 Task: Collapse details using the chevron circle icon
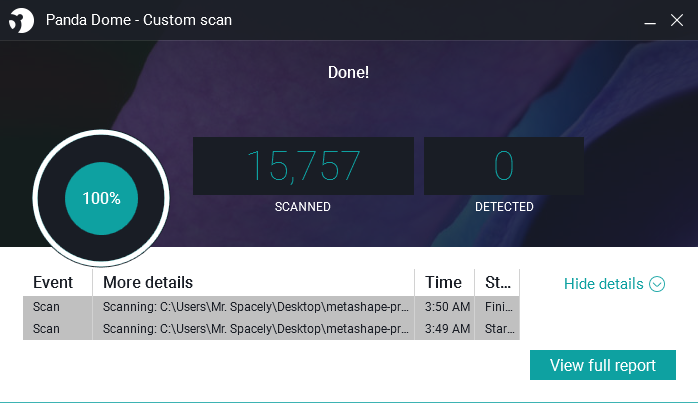click(657, 284)
